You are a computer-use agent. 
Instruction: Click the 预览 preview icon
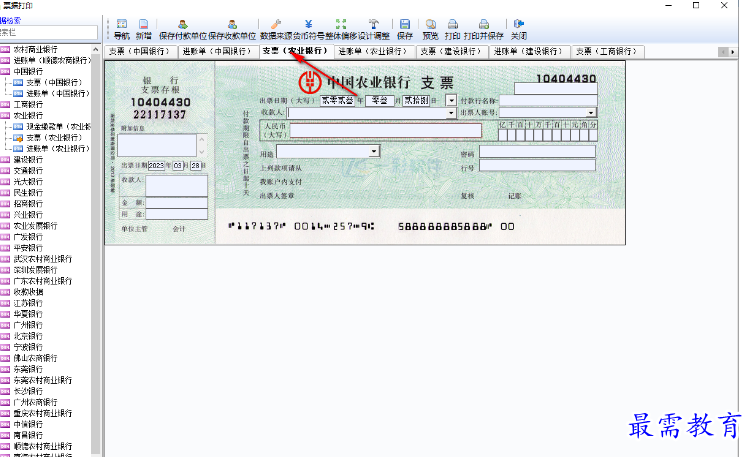[x=430, y=24]
